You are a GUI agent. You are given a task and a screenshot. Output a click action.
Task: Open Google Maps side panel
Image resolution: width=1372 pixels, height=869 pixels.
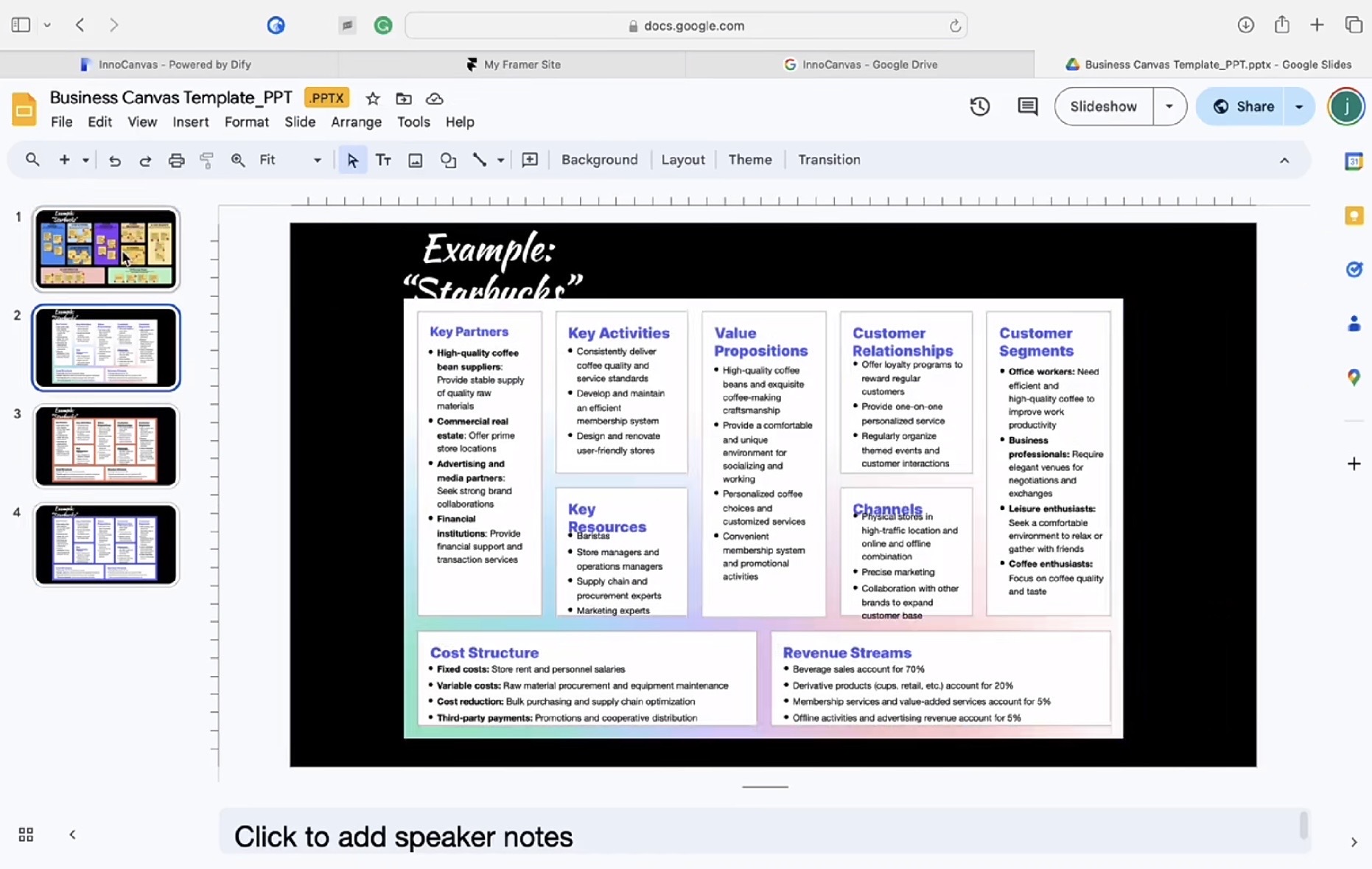click(x=1354, y=377)
